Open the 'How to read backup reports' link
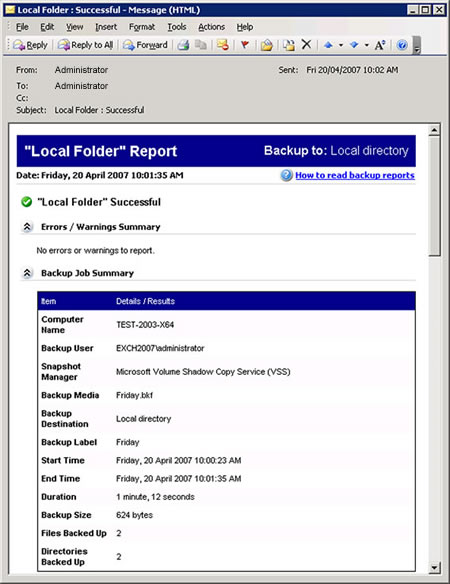 [355, 175]
